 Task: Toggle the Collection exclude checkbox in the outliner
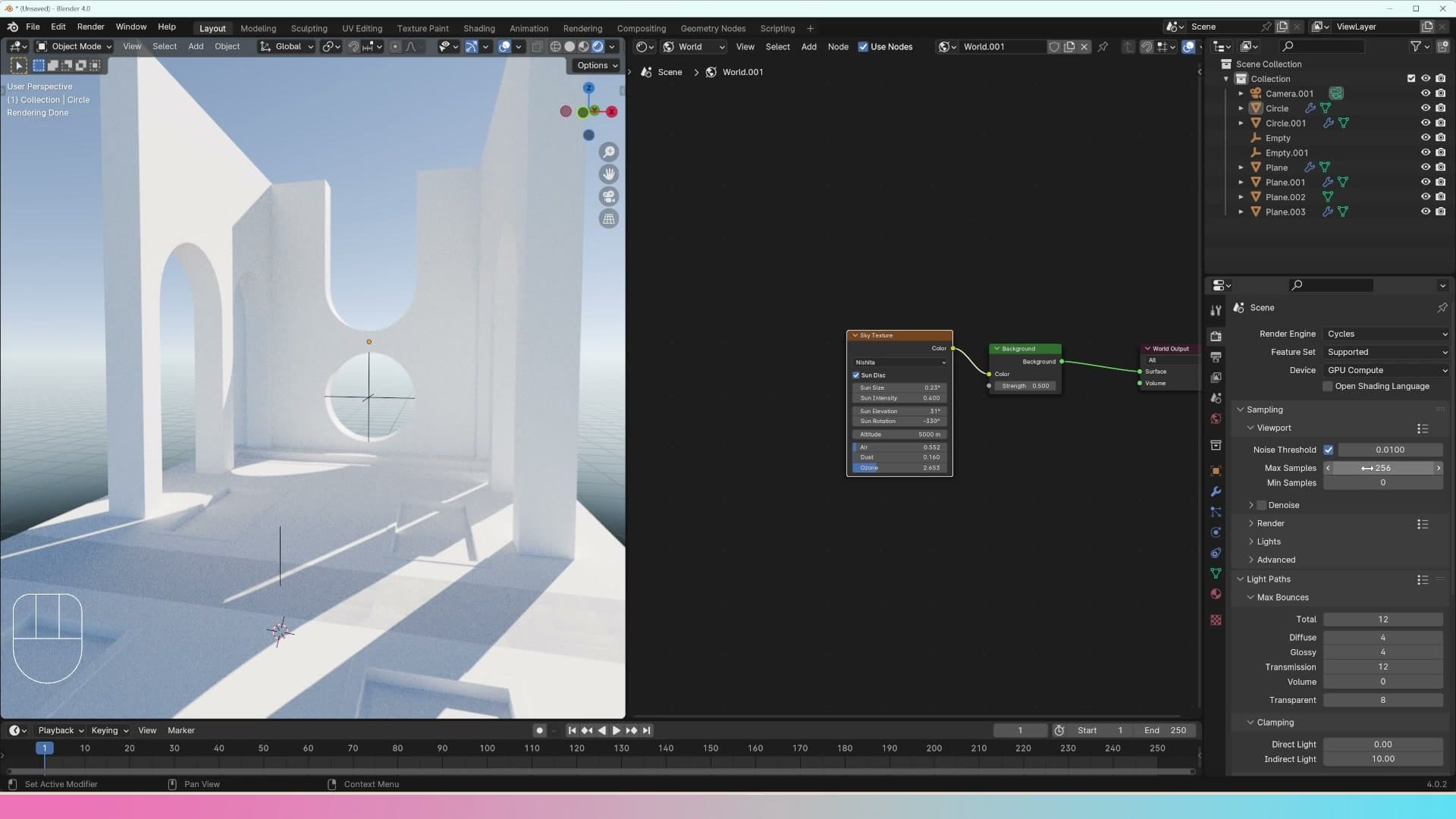tap(1411, 79)
